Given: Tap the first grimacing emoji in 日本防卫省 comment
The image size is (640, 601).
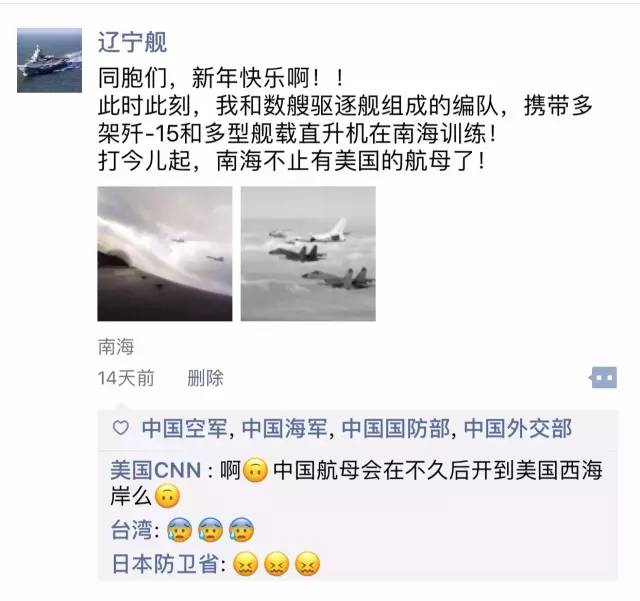Looking at the screenshot, I should click(245, 564).
